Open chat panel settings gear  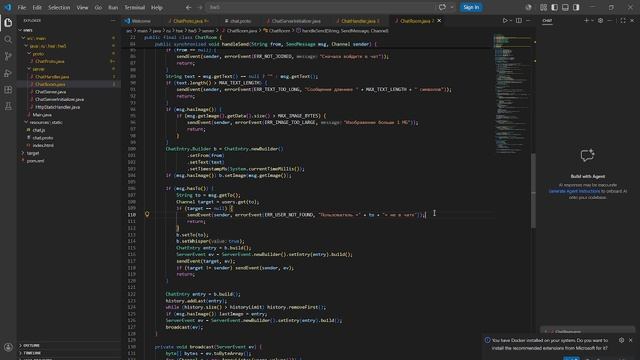click(x=600, y=20)
